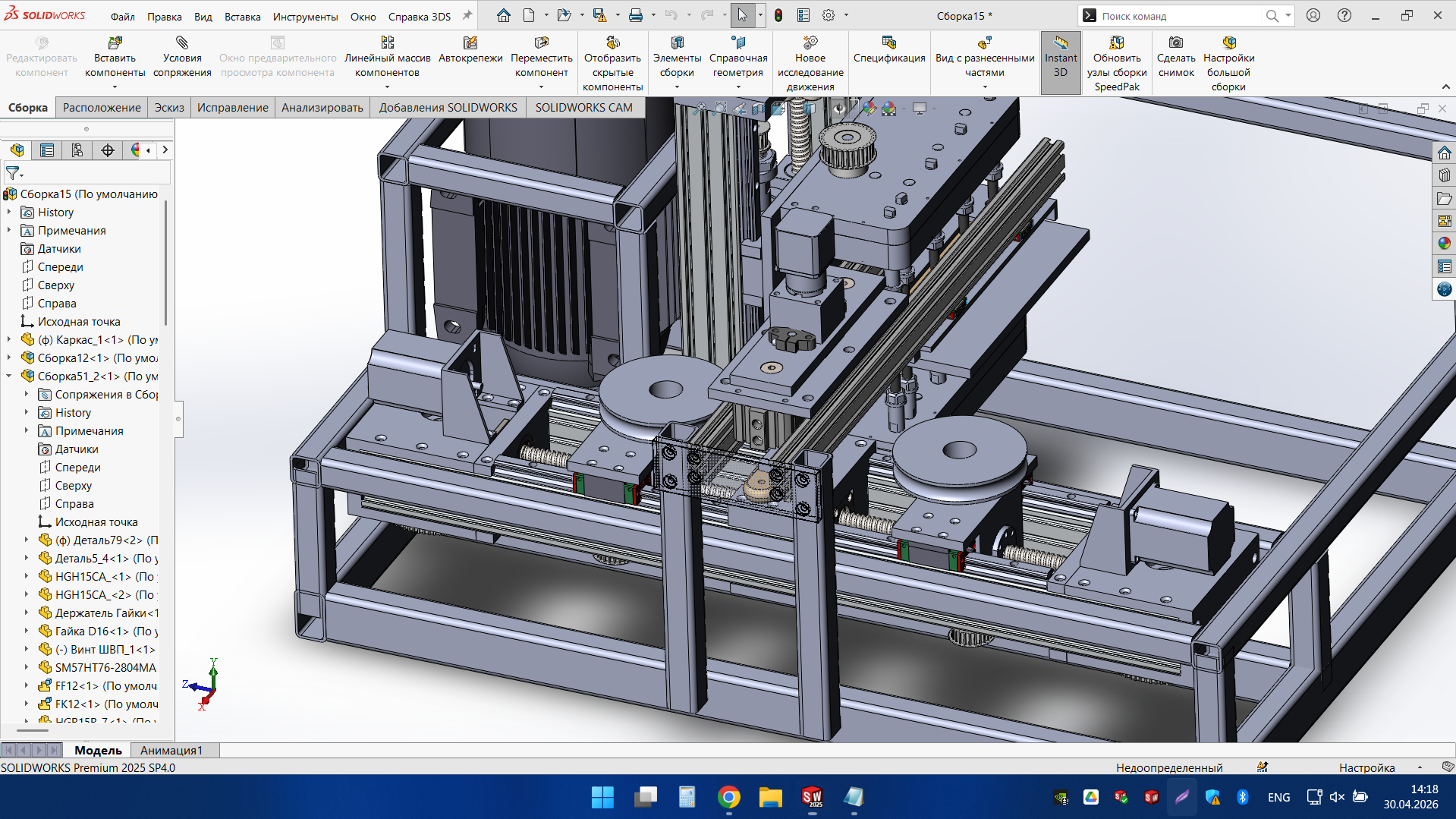Screen dimensions: 1456x819
Task: Click the Print icon
Action: (636, 15)
